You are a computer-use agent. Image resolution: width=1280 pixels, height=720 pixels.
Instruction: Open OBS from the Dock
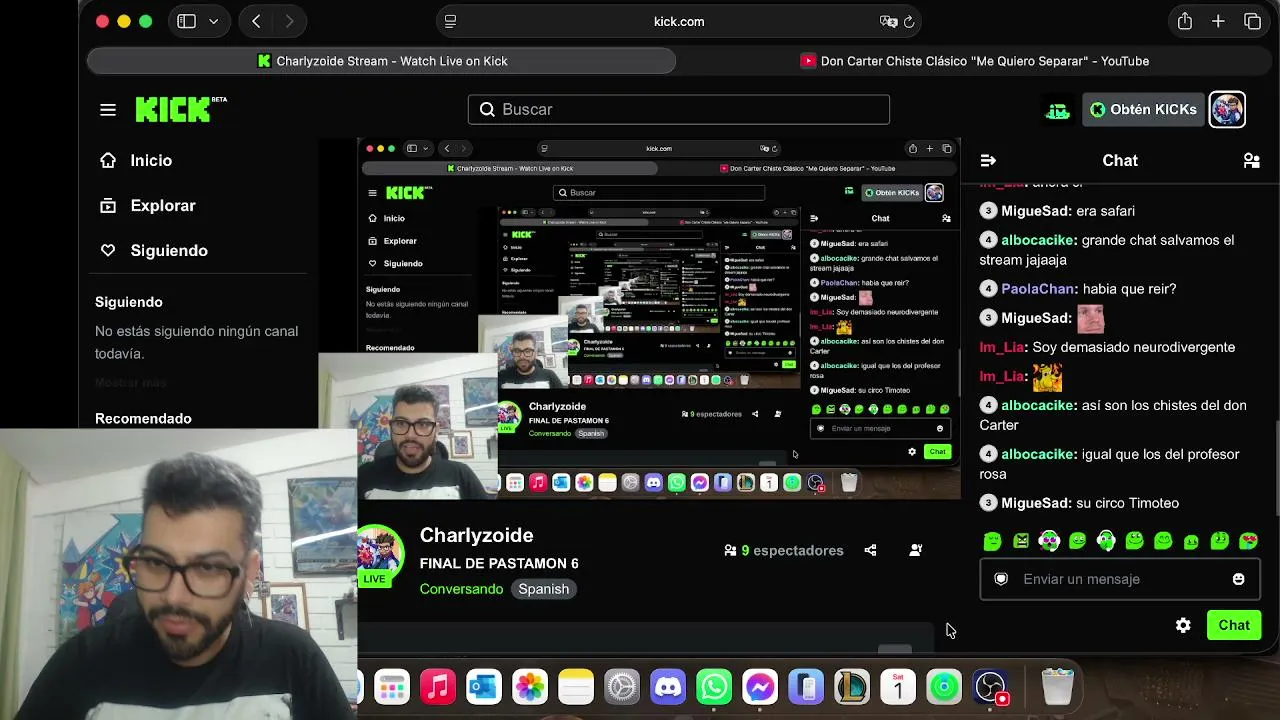[x=990, y=687]
